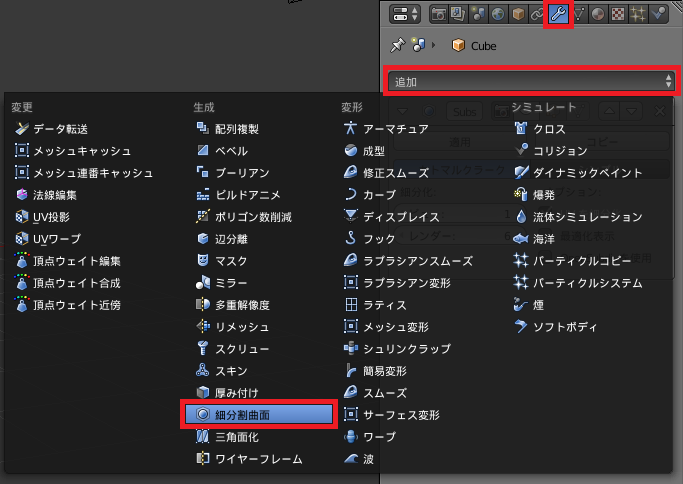Screen dimensions: 683x484
Task: Add 流体シミュレーション fluid modifier
Action: [x=578, y=217]
